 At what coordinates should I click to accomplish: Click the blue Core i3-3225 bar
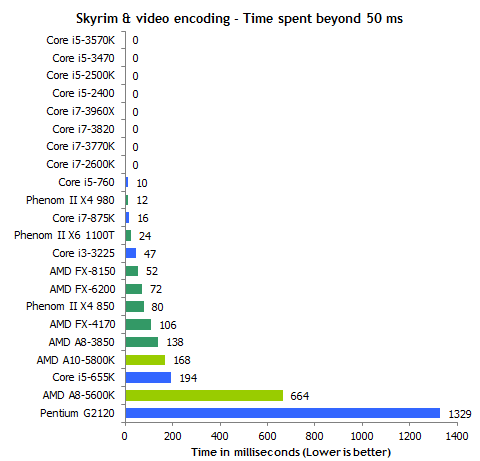pyautogui.click(x=131, y=253)
